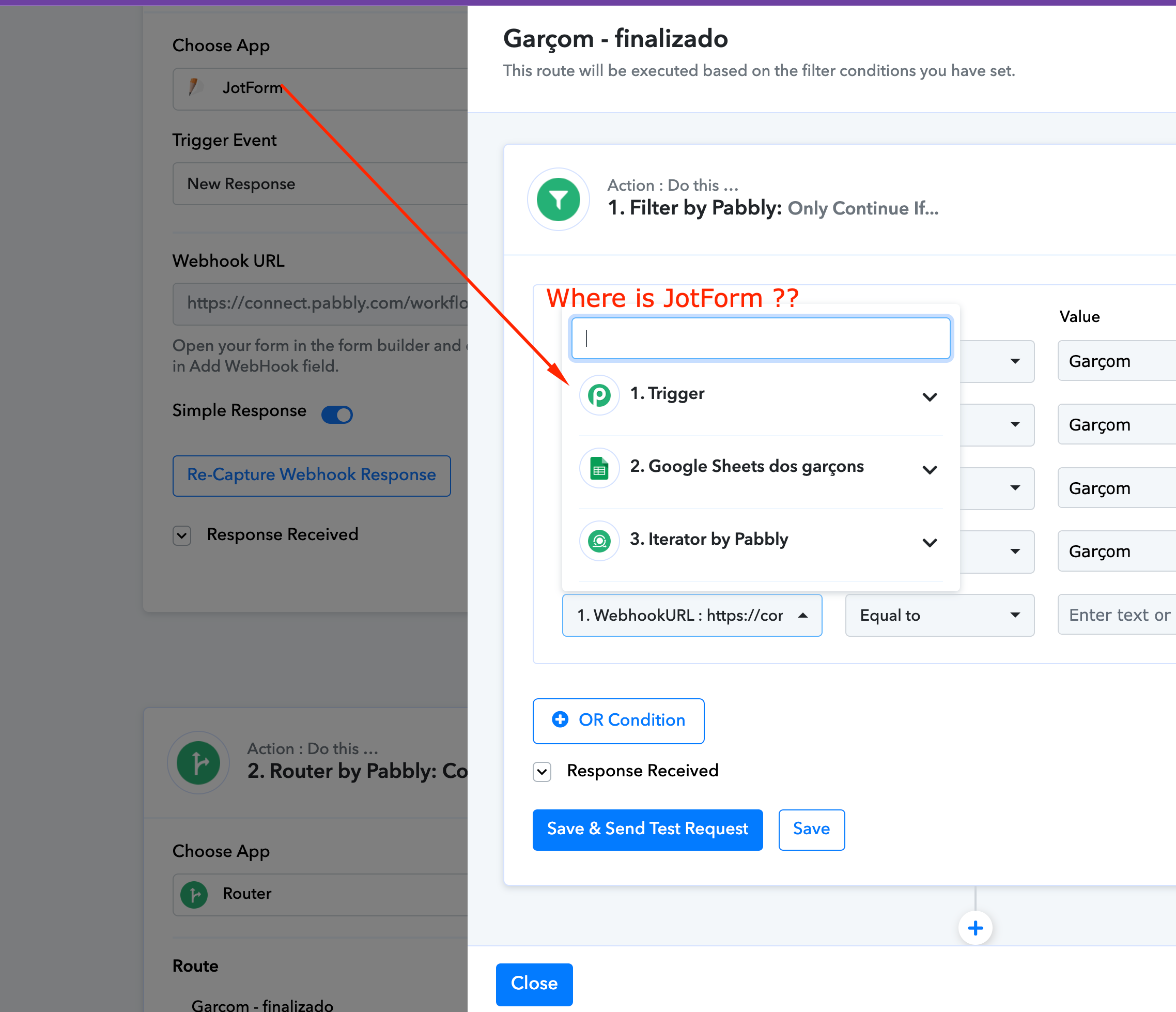1176x1012 pixels.
Task: Click the Webhook URL field
Action: tap(320, 304)
